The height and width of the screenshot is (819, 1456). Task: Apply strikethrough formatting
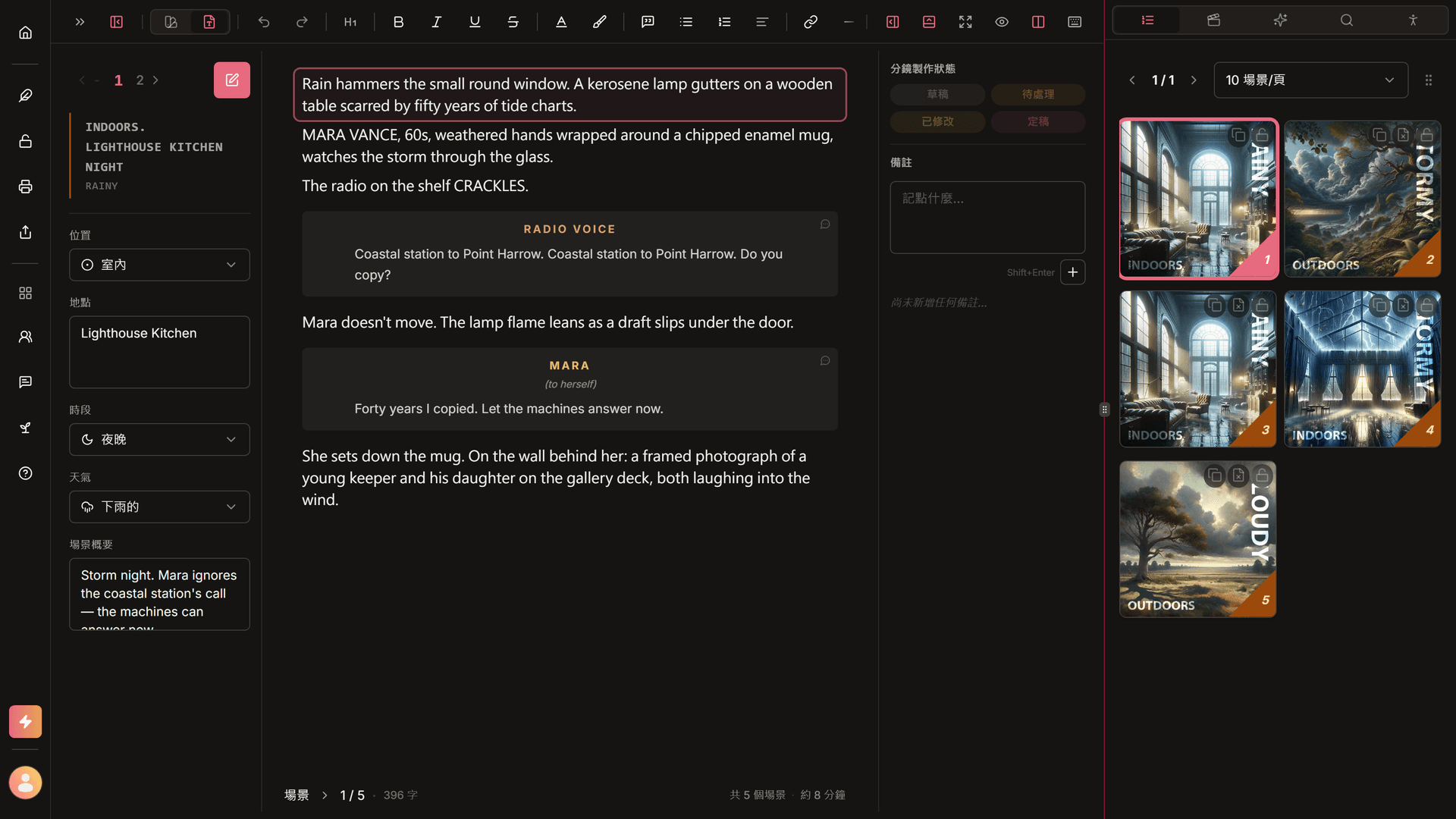pyautogui.click(x=513, y=22)
